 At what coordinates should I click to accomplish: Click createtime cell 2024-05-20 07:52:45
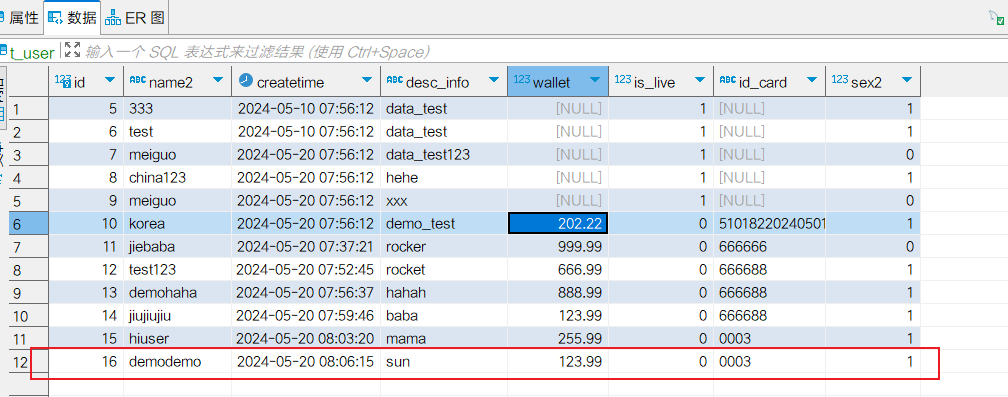pos(305,270)
